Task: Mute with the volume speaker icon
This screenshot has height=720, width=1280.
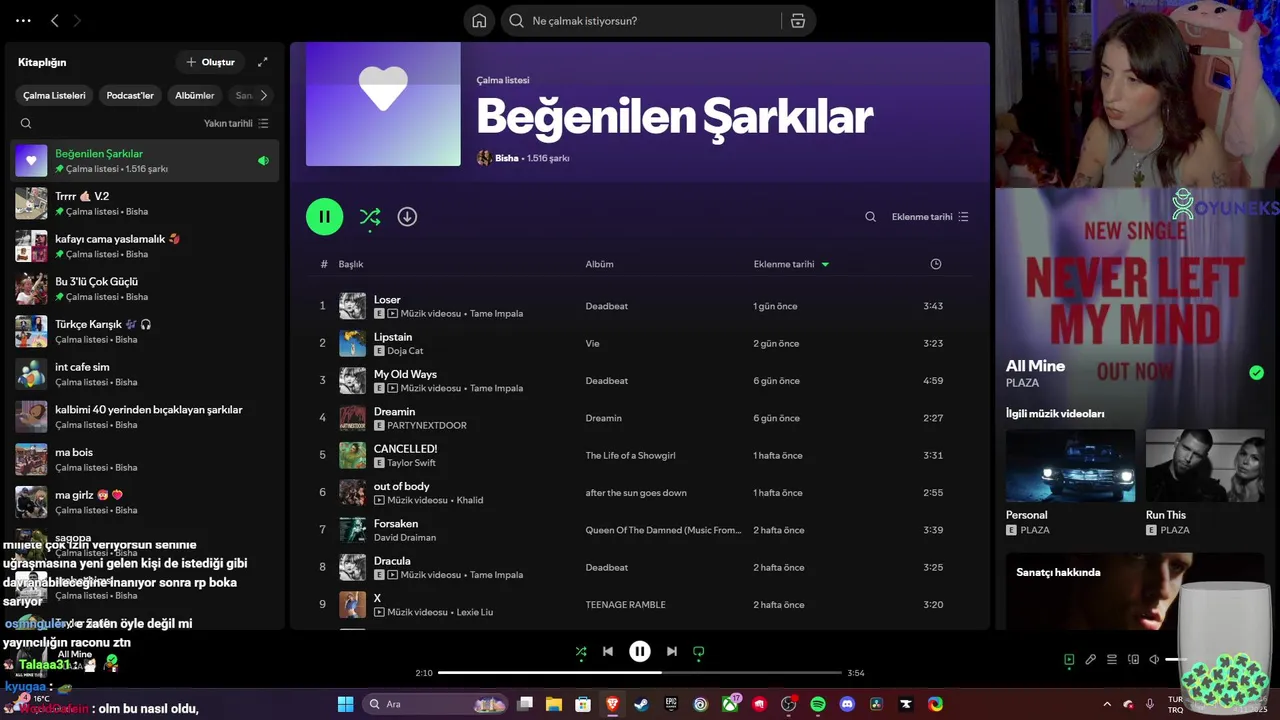Action: (1154, 660)
